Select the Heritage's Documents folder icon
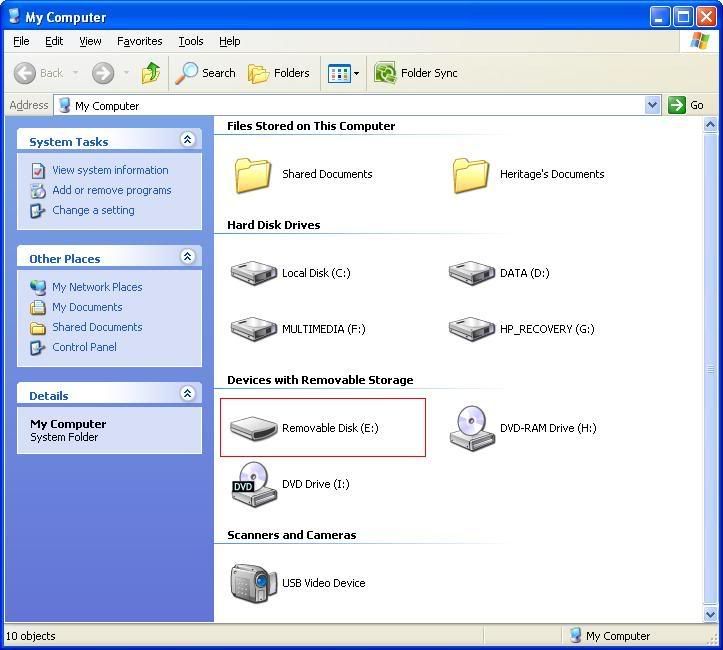 [x=470, y=175]
